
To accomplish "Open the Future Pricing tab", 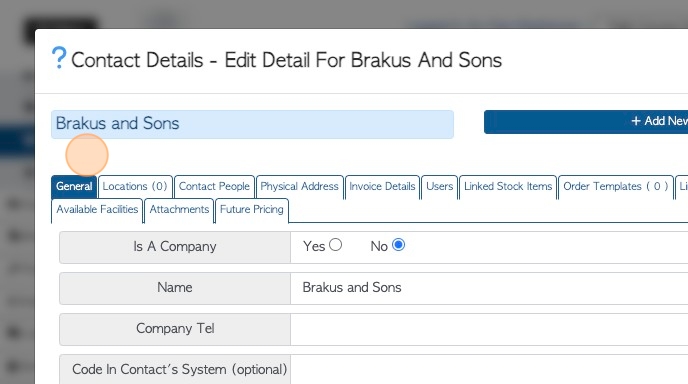I will 252,210.
